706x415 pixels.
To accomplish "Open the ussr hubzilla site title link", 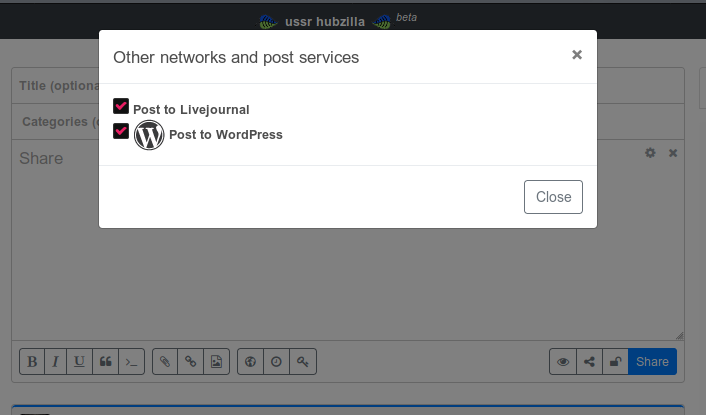I will click(325, 22).
